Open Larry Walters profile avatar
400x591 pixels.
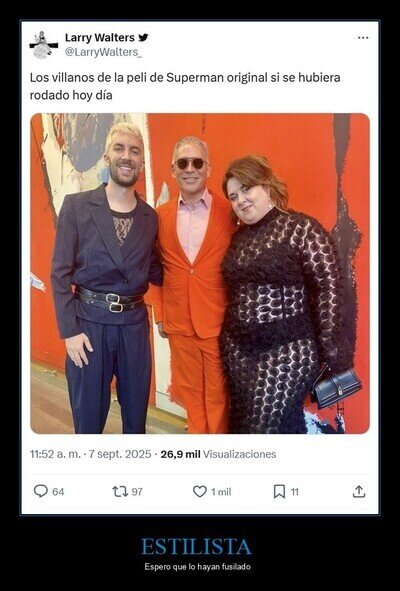pyautogui.click(x=43, y=45)
